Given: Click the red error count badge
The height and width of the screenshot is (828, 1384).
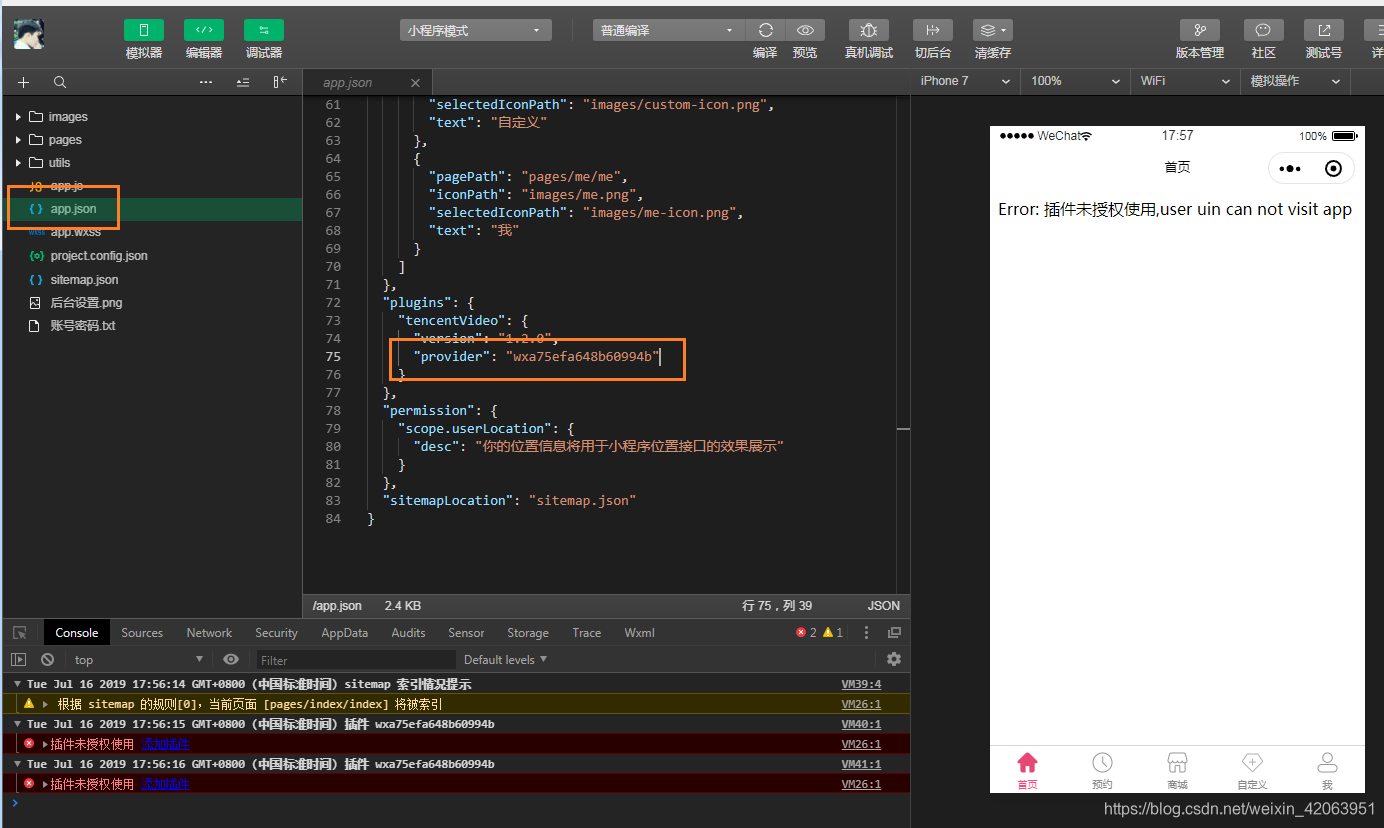Looking at the screenshot, I should pos(806,633).
